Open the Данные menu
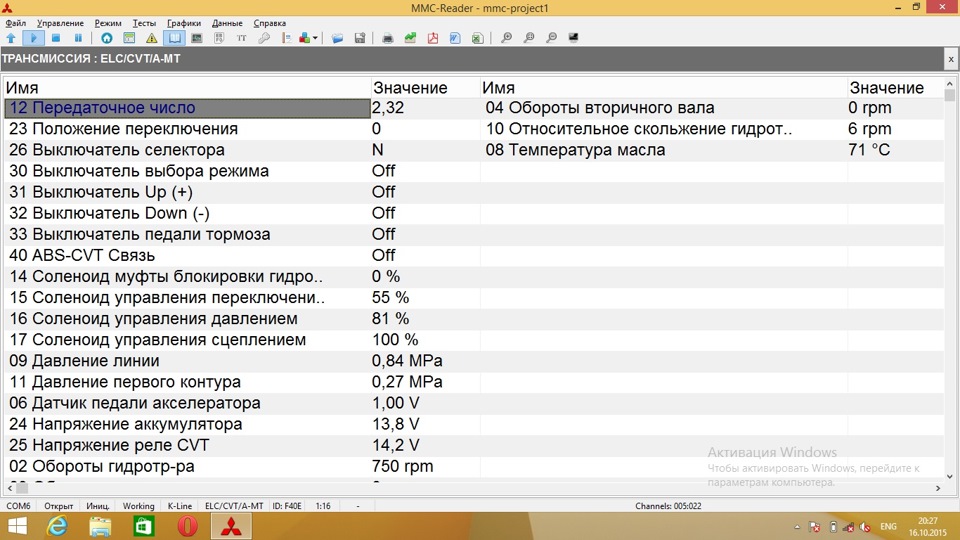This screenshot has height=540, width=960. click(227, 23)
